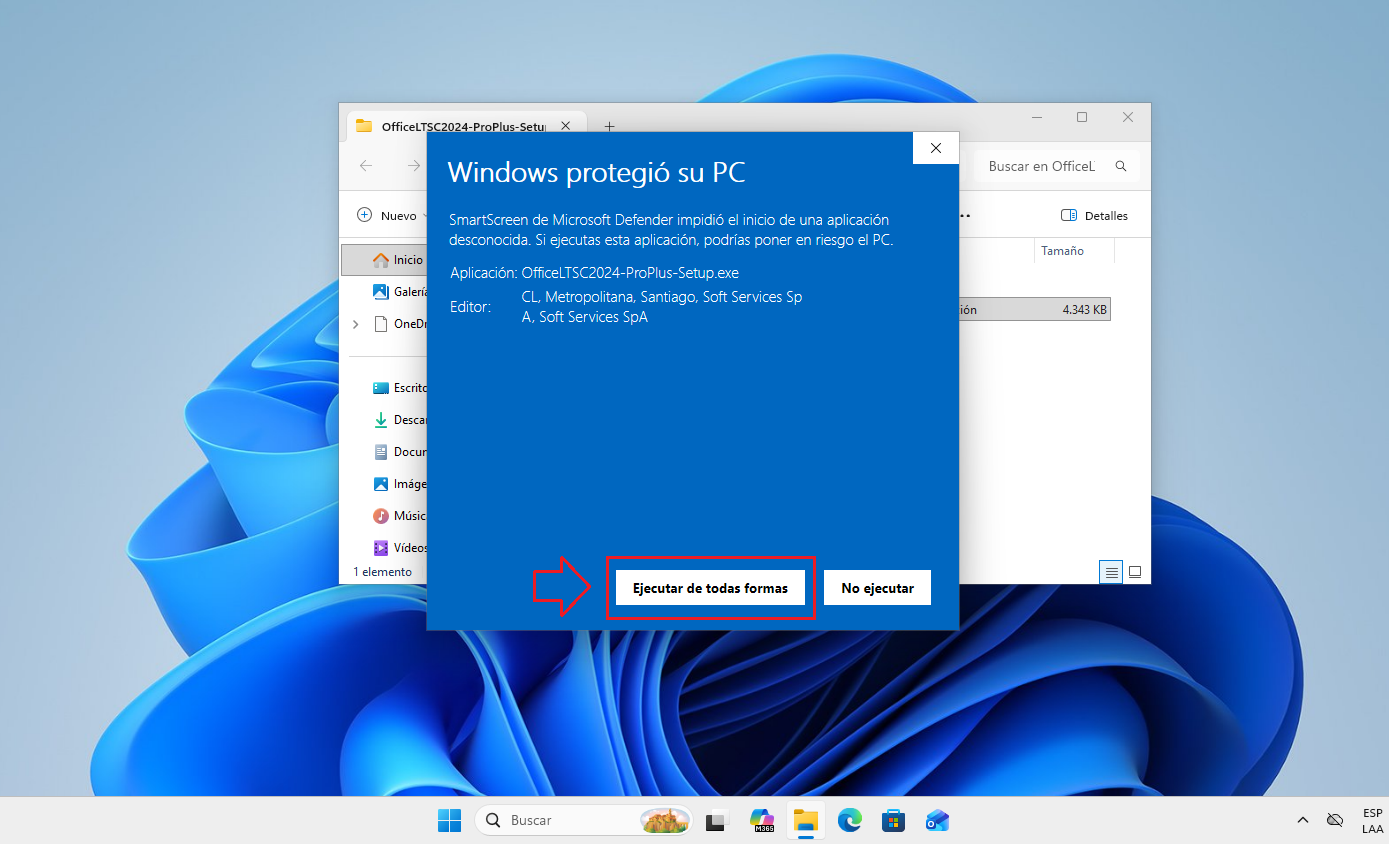Launch Microsoft 365 Copilot from taskbar

(762, 820)
